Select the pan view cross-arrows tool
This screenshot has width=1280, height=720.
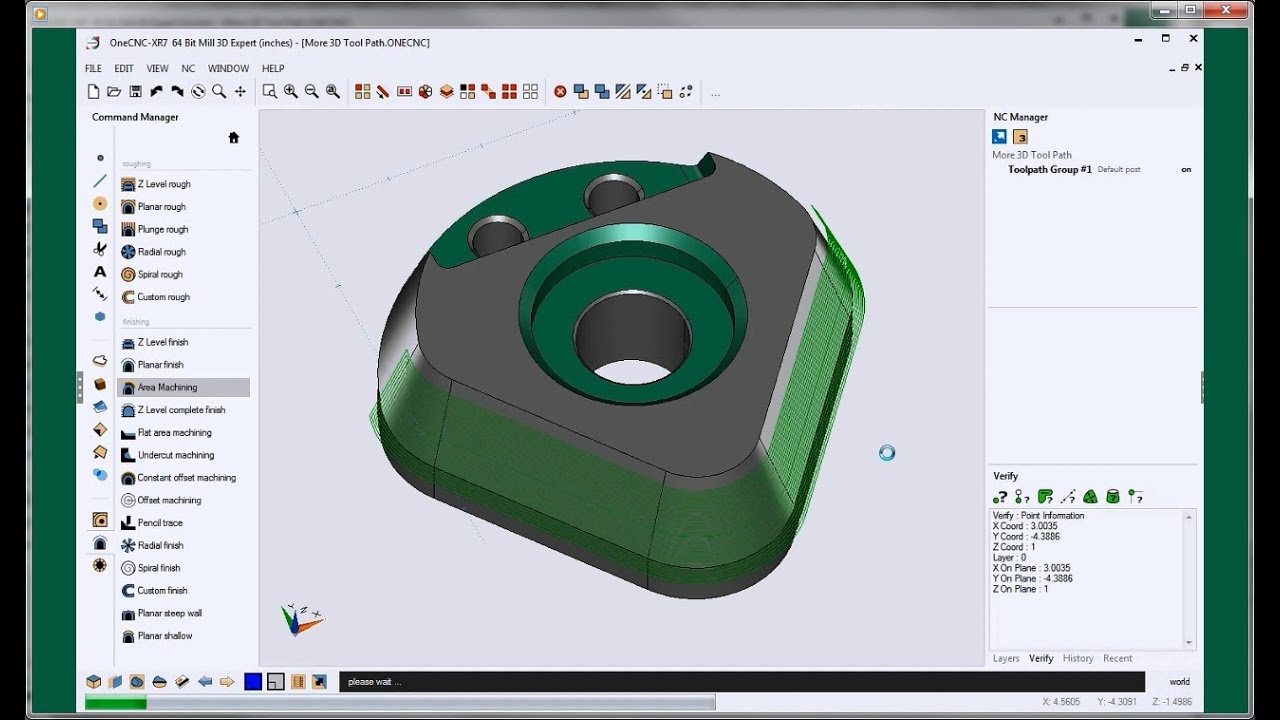(x=240, y=91)
